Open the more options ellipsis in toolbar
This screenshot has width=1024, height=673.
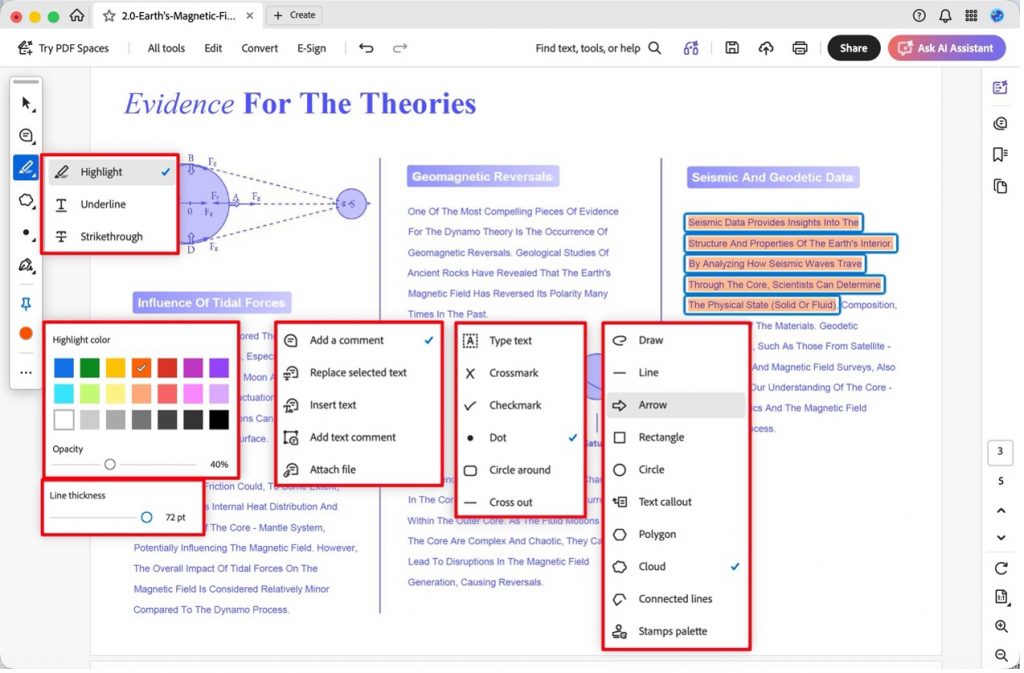[26, 373]
